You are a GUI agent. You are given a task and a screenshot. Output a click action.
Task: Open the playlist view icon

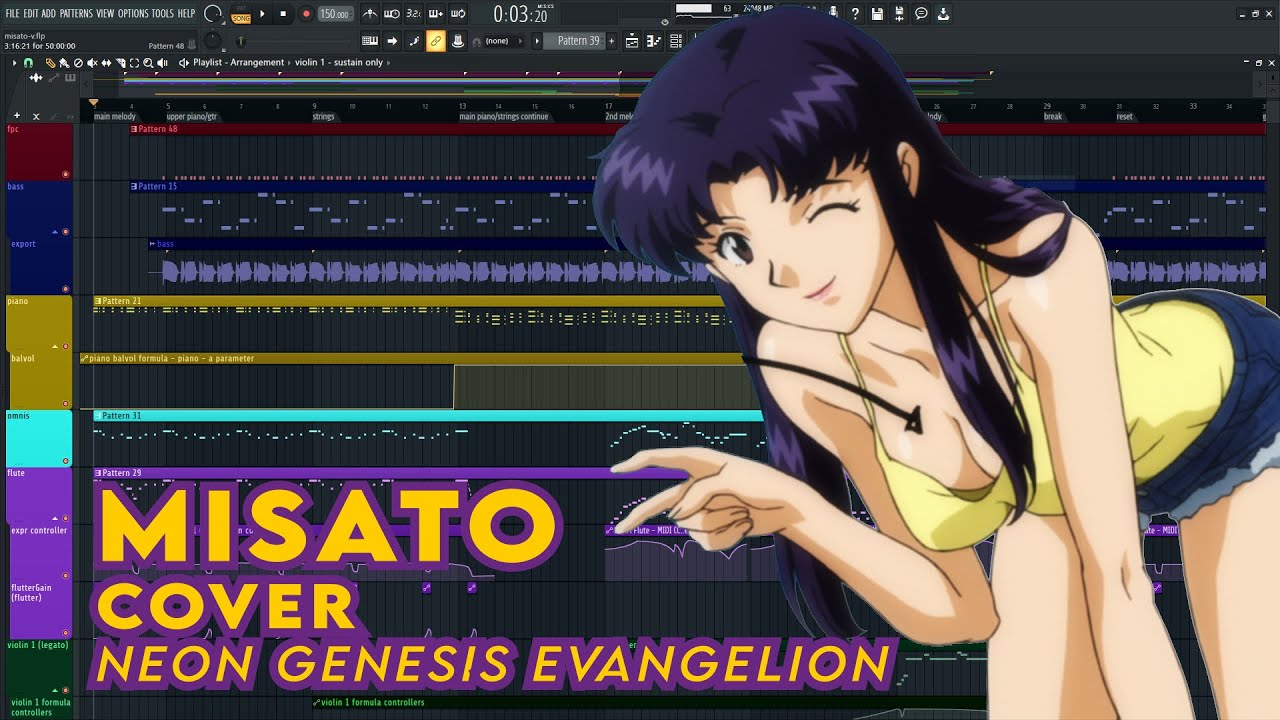[x=632, y=41]
